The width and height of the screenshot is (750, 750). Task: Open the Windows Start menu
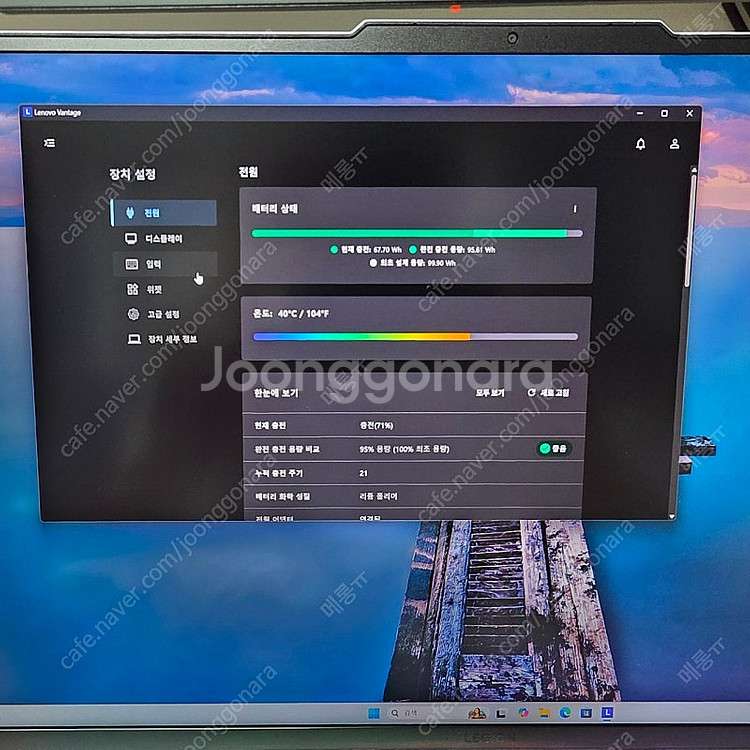click(x=375, y=713)
